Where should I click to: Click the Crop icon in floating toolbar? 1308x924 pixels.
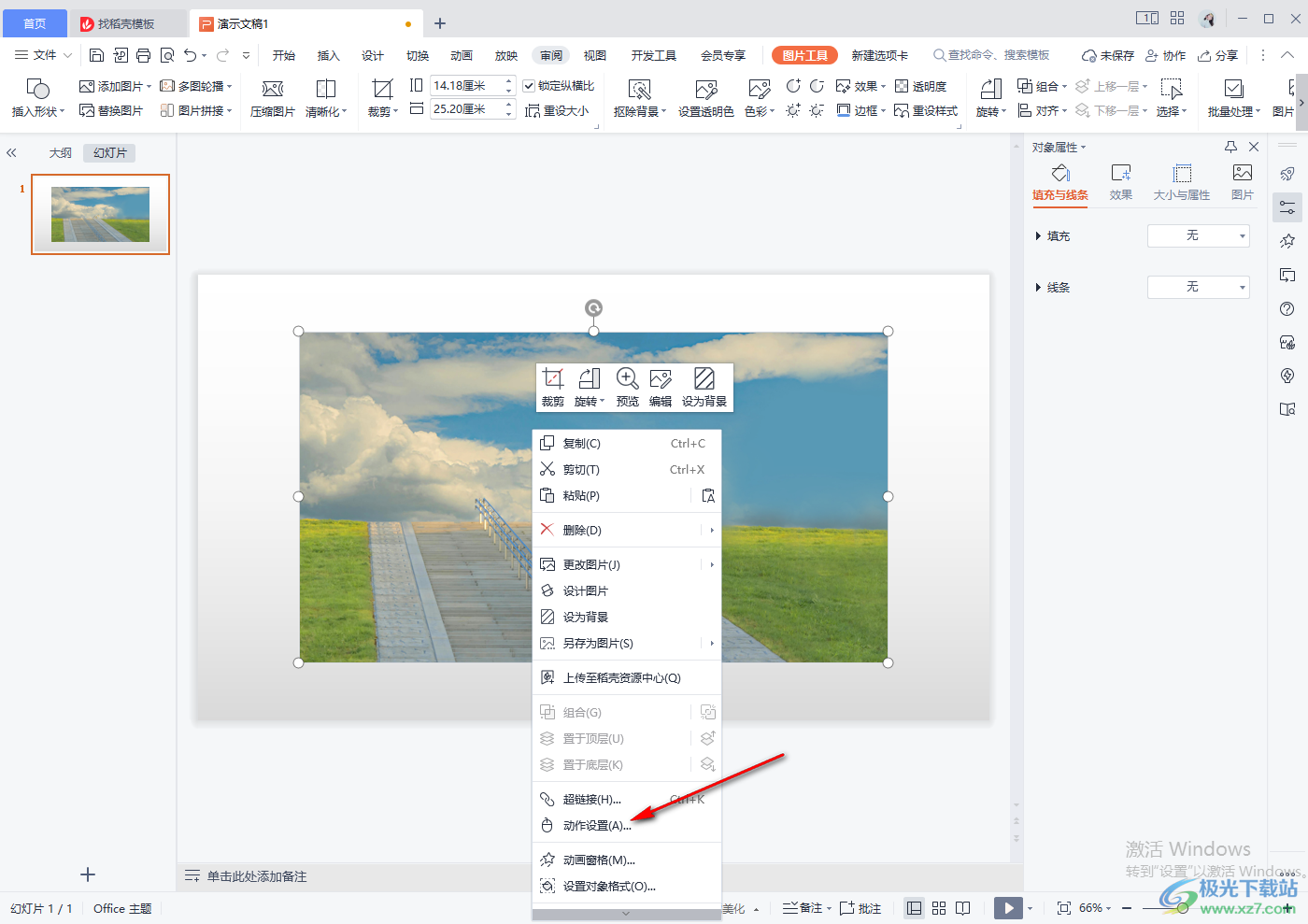(x=553, y=378)
